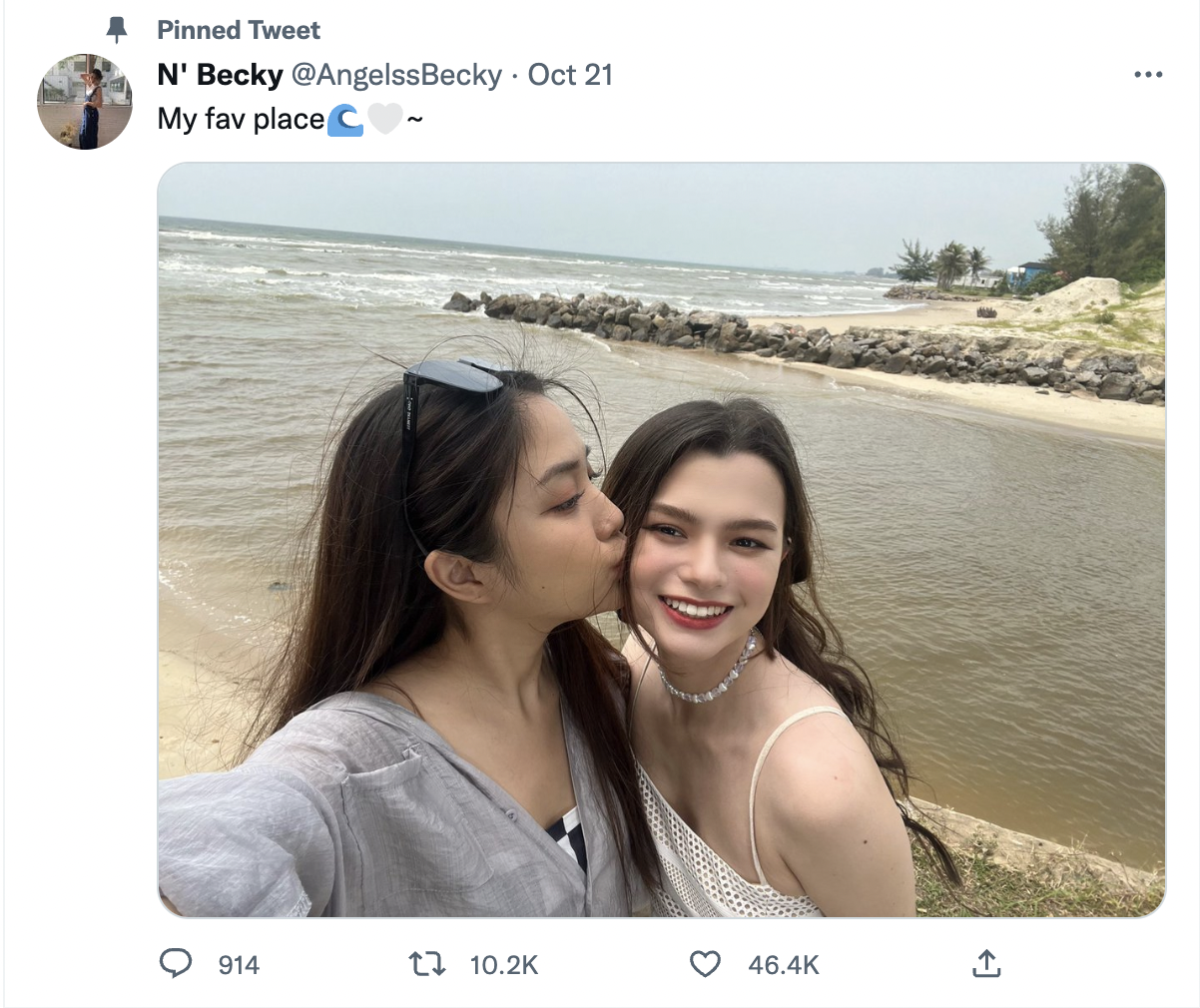Like the tweet with the heart icon

pyautogui.click(x=705, y=963)
